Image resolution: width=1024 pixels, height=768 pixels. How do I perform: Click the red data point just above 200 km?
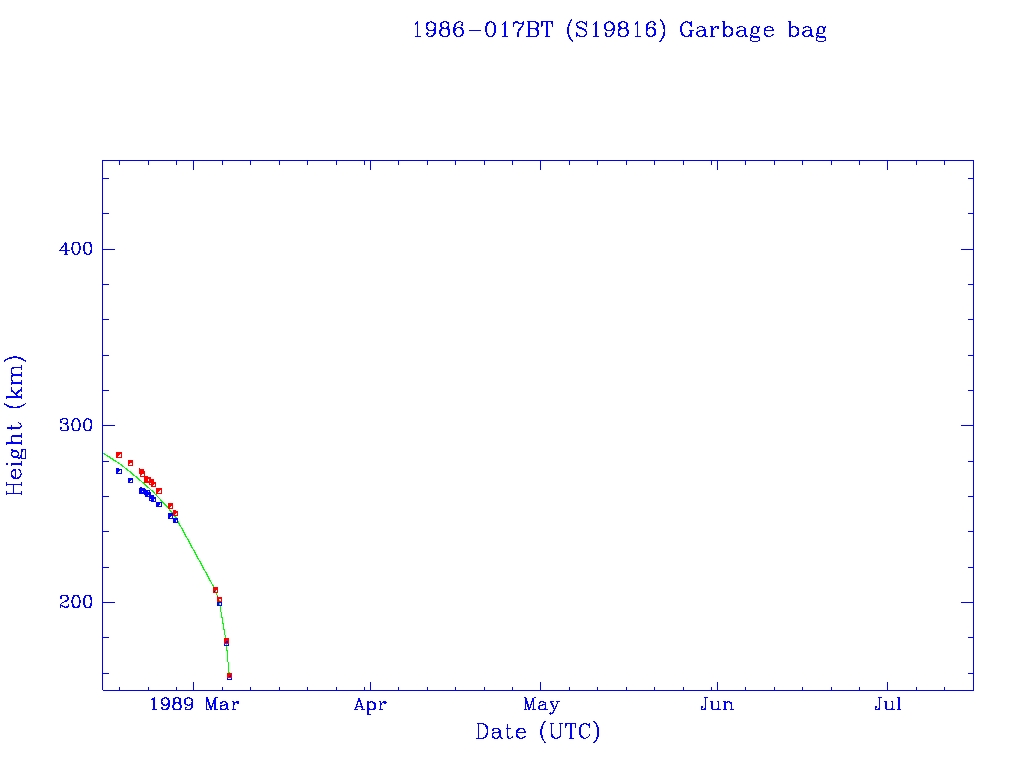click(215, 590)
